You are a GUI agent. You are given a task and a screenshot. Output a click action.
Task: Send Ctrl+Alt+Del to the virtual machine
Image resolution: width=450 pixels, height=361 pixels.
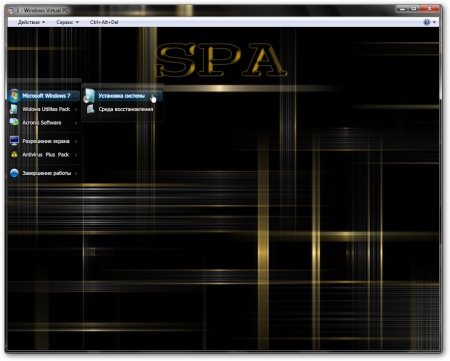[x=104, y=22]
